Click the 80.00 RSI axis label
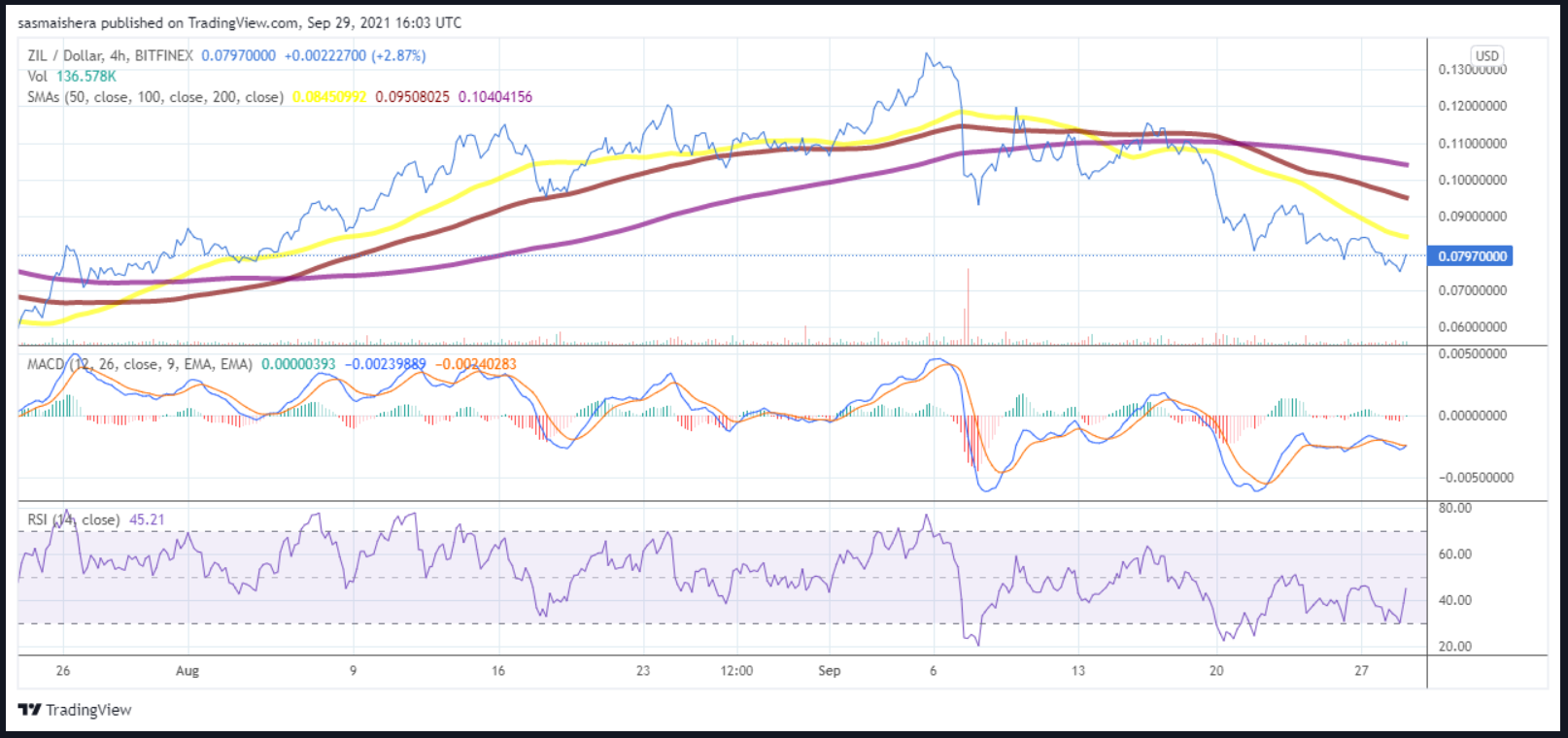 1454,508
